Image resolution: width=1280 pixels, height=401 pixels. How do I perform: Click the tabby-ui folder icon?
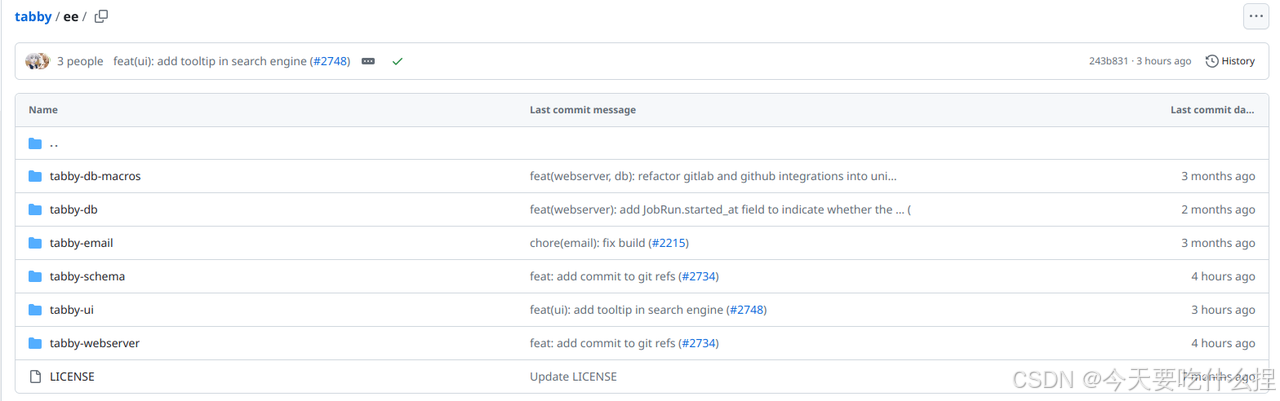coord(35,310)
